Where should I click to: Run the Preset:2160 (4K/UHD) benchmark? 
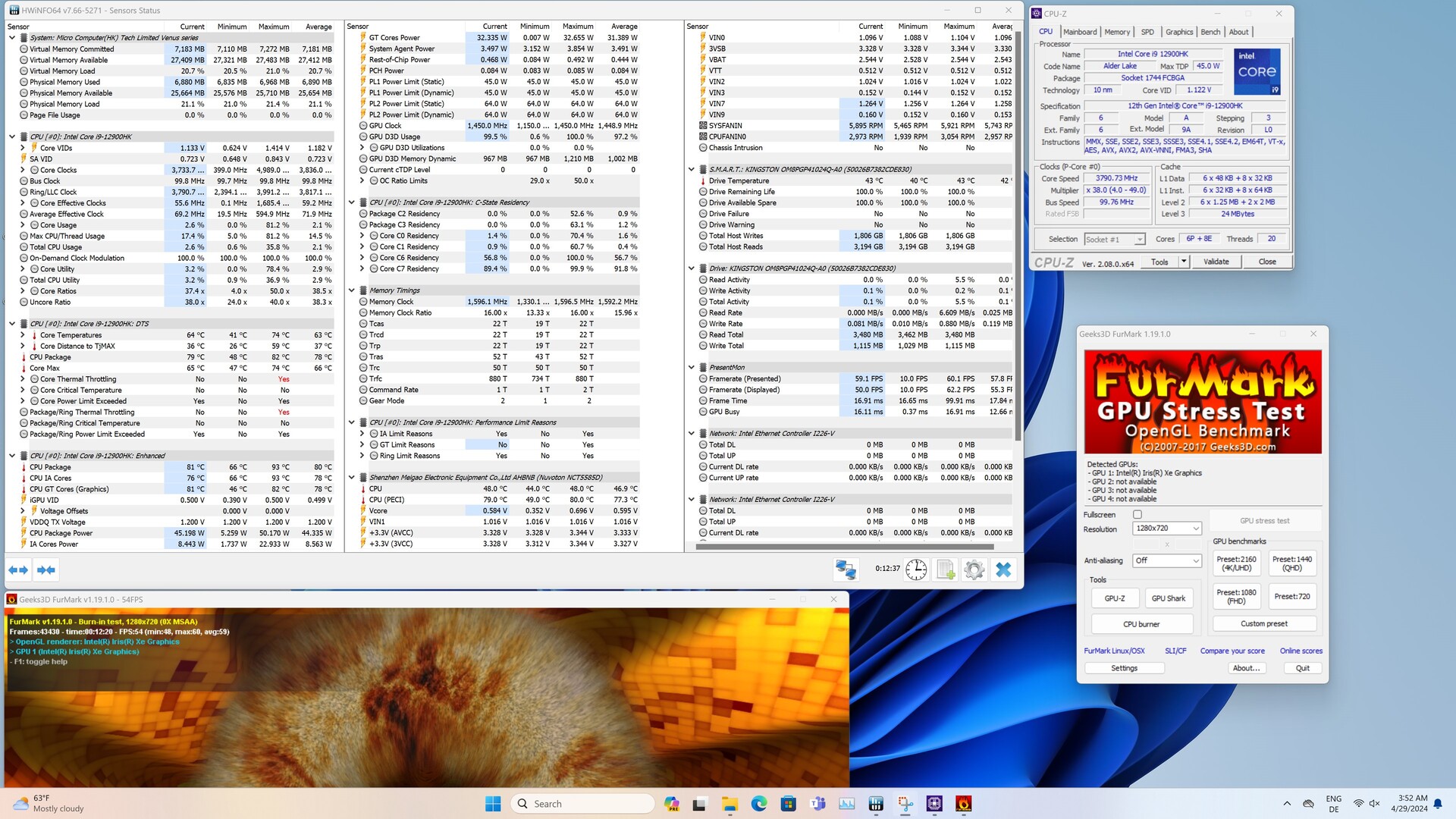(x=1237, y=563)
